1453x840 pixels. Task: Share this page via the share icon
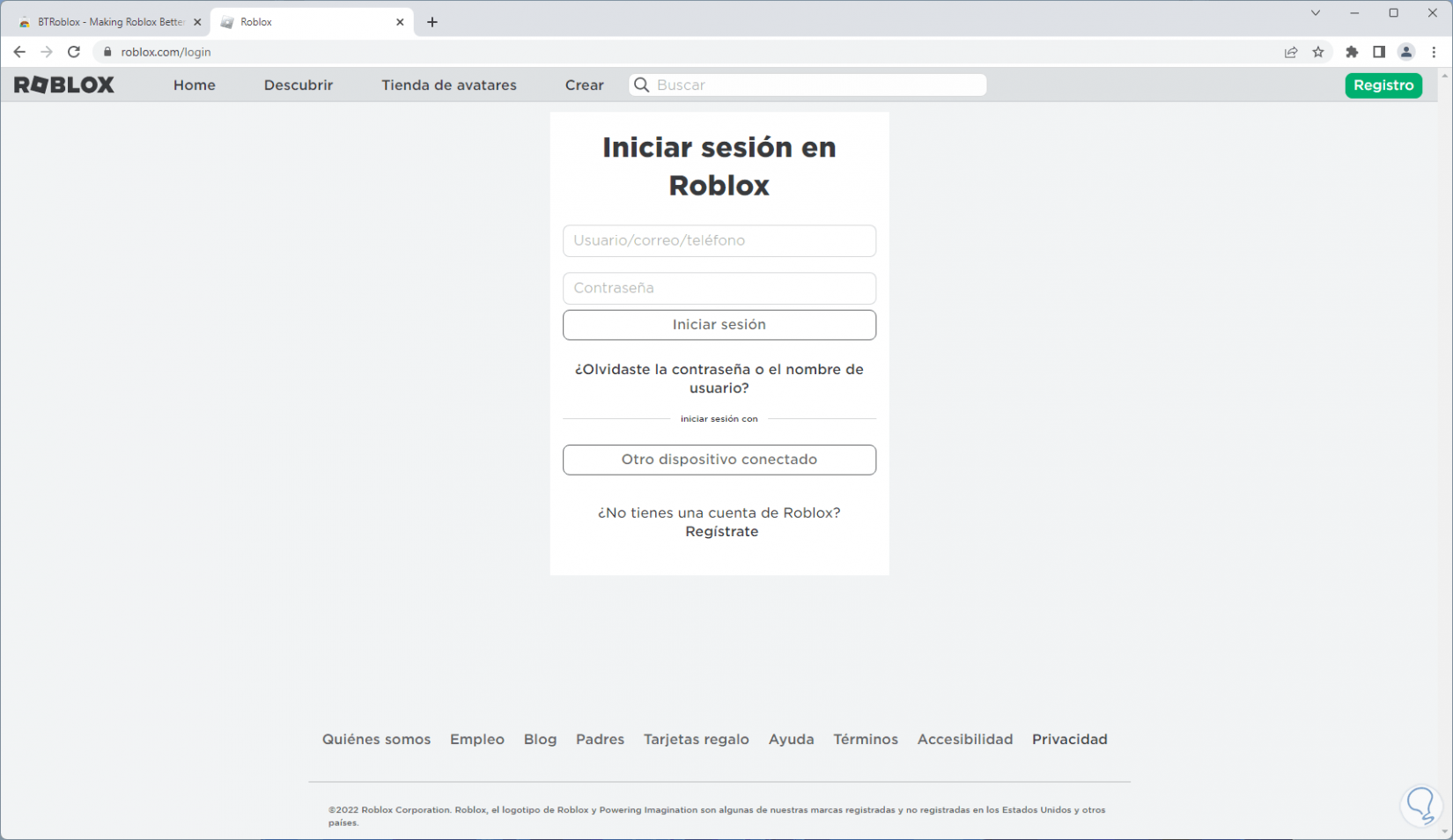coord(1291,52)
